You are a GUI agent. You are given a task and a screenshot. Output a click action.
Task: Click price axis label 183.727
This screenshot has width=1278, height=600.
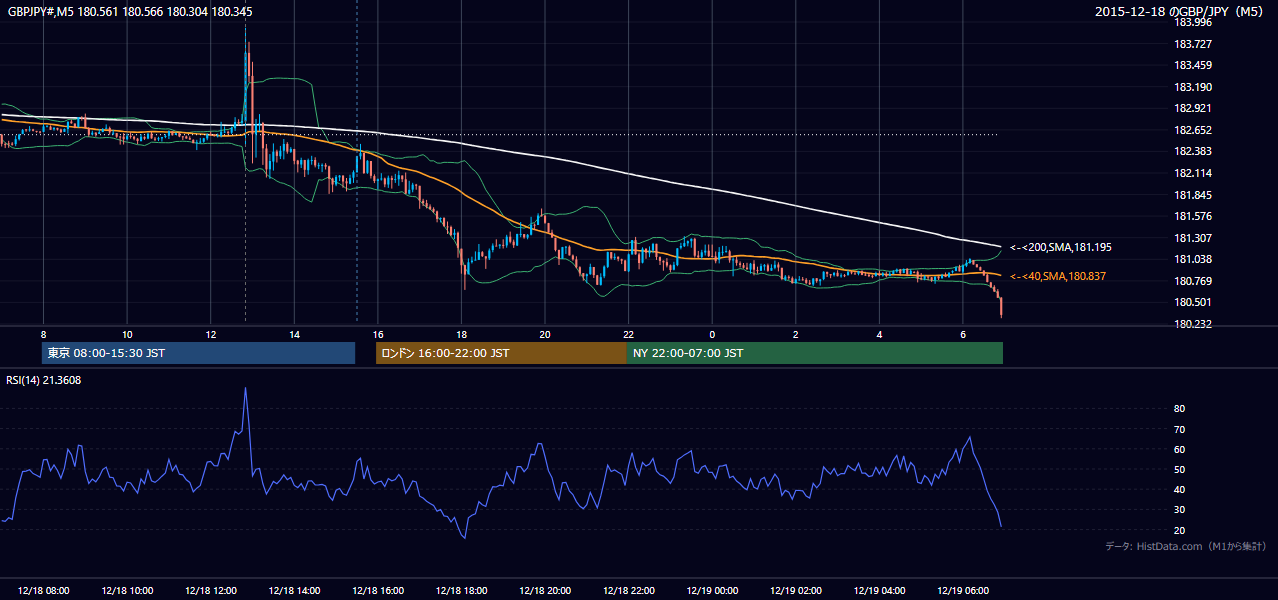pyautogui.click(x=1193, y=44)
